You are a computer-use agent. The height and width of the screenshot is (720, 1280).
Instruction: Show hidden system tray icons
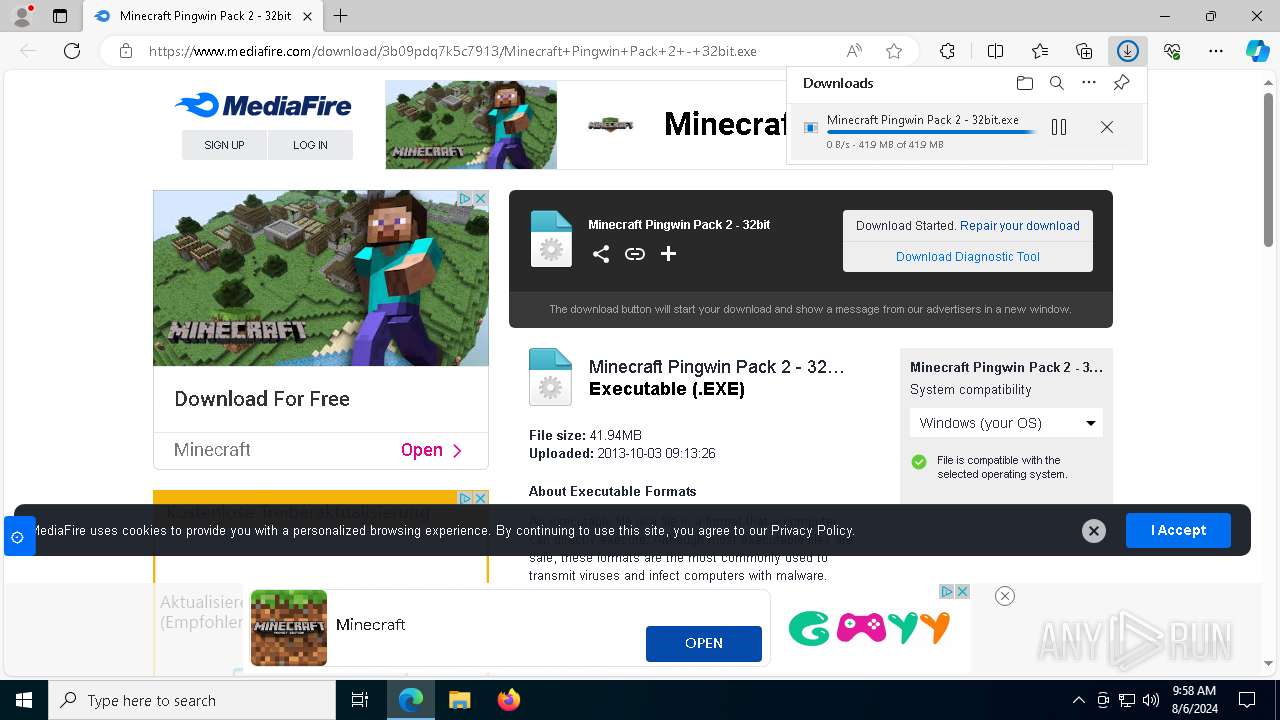tap(1078, 700)
